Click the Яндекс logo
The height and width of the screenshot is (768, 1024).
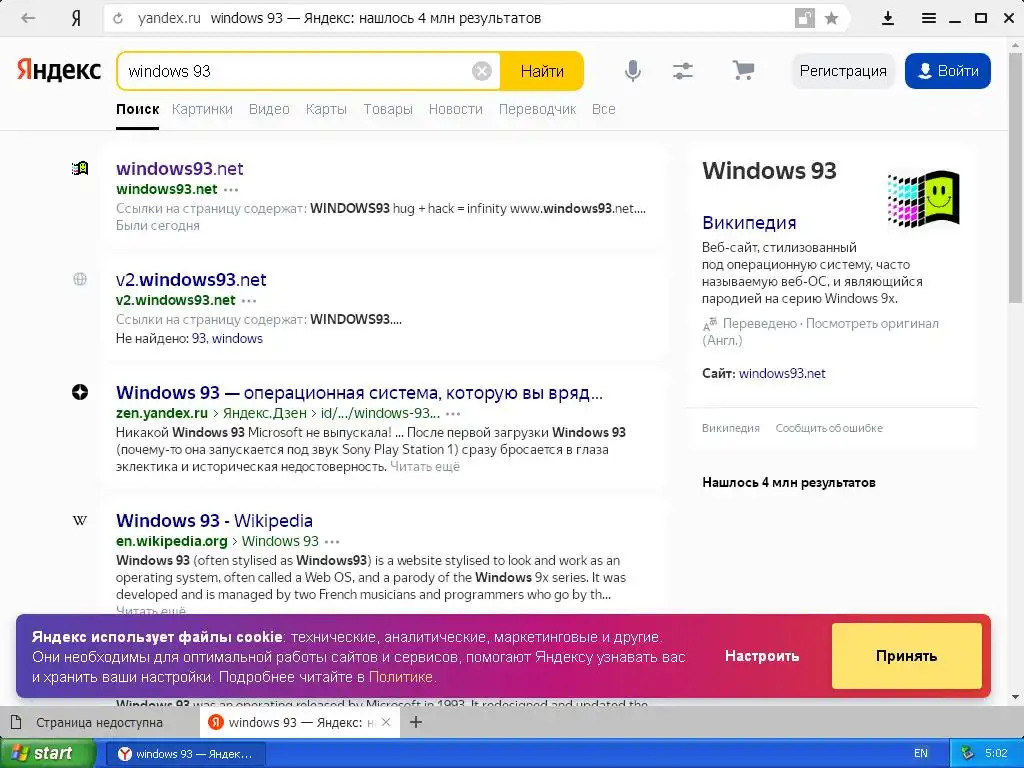[x=59, y=70]
